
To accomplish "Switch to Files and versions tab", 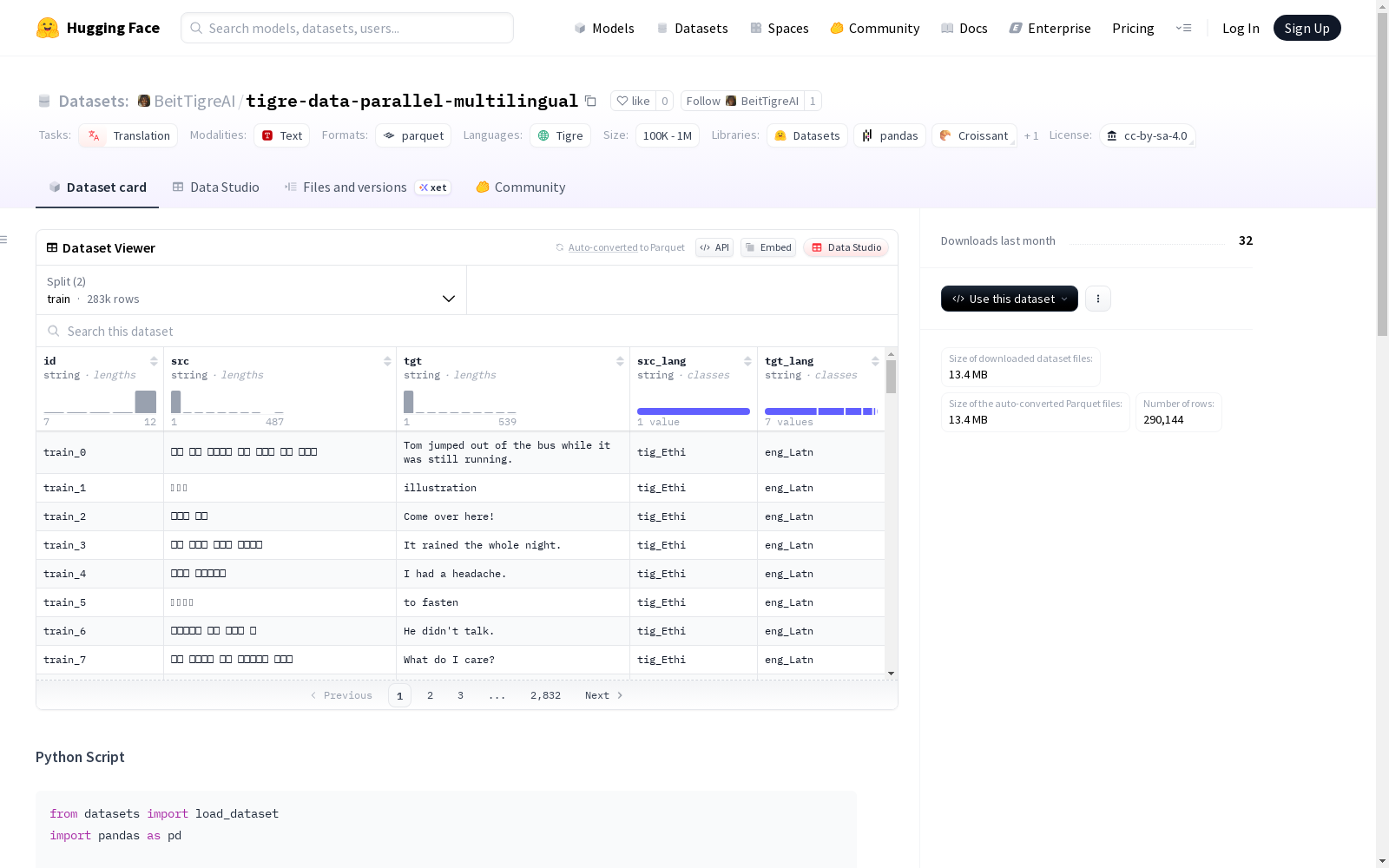I will tap(367, 187).
